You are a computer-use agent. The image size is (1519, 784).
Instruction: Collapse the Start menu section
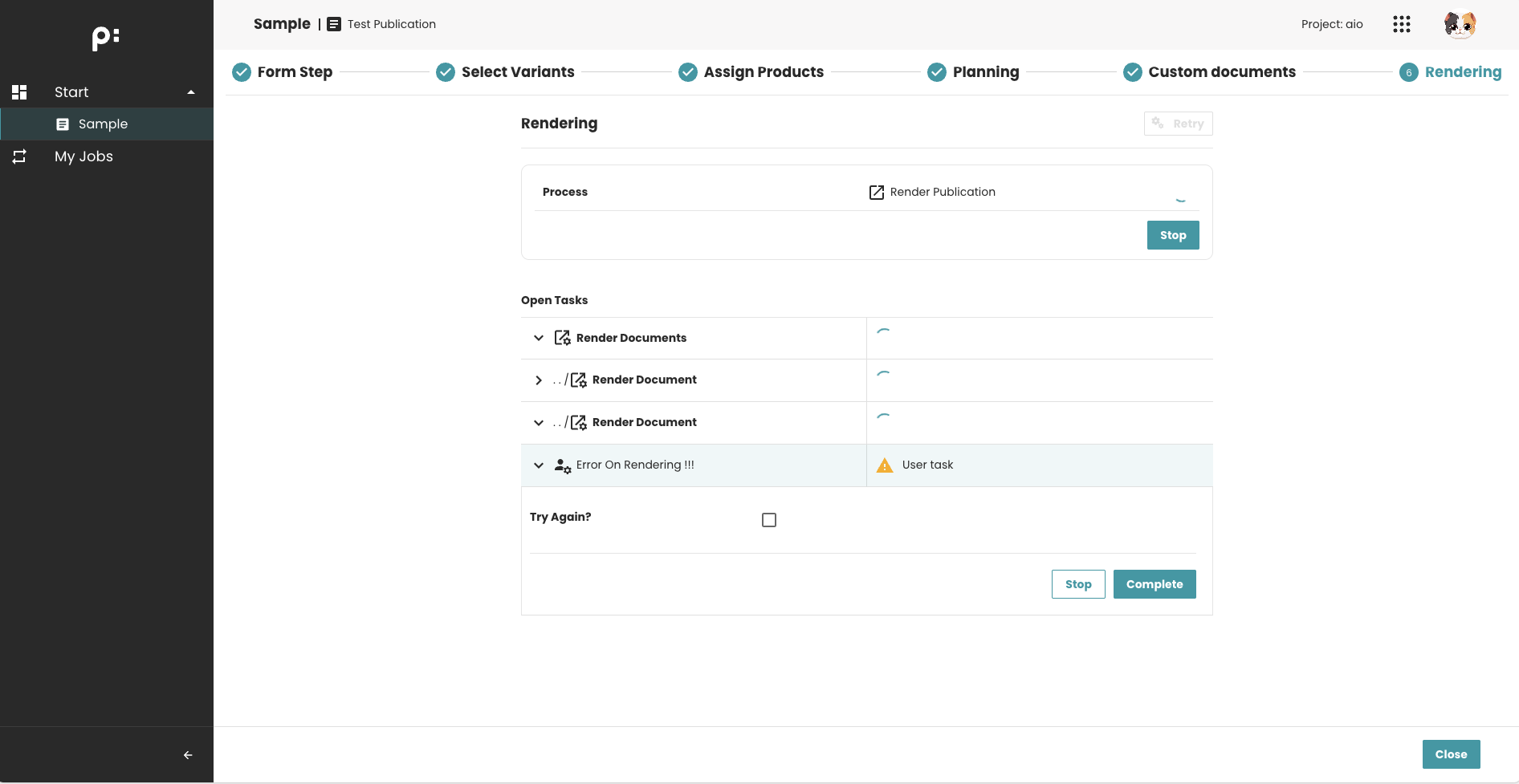tap(191, 92)
